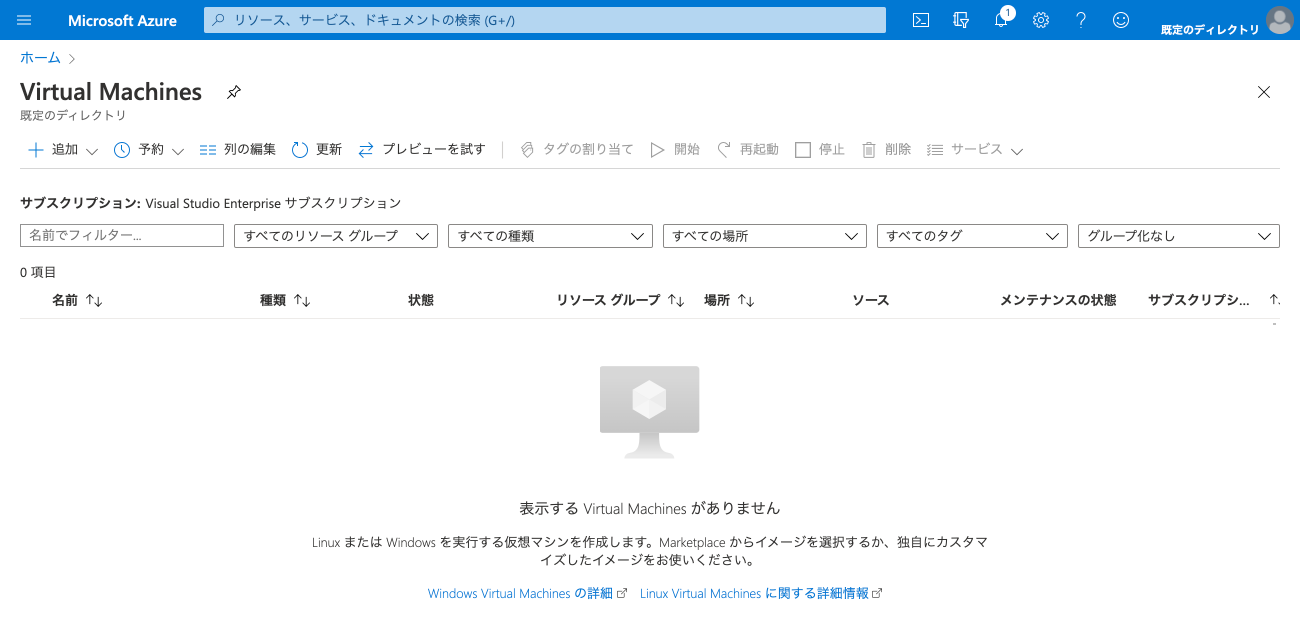This screenshot has width=1300, height=618.
Task: Expand すべての場所 dropdown
Action: [764, 236]
